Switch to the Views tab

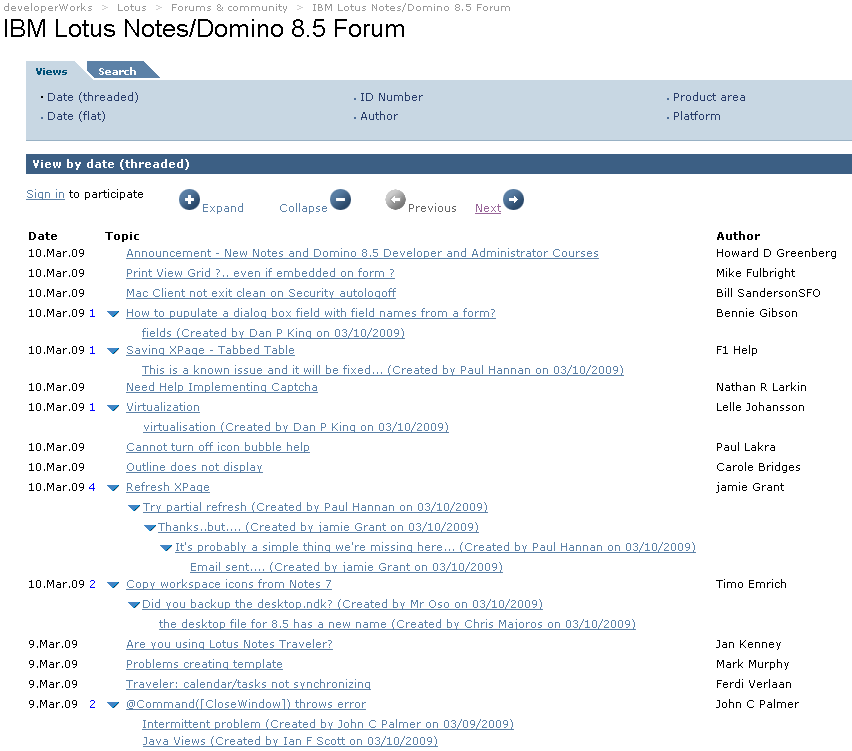[52, 71]
